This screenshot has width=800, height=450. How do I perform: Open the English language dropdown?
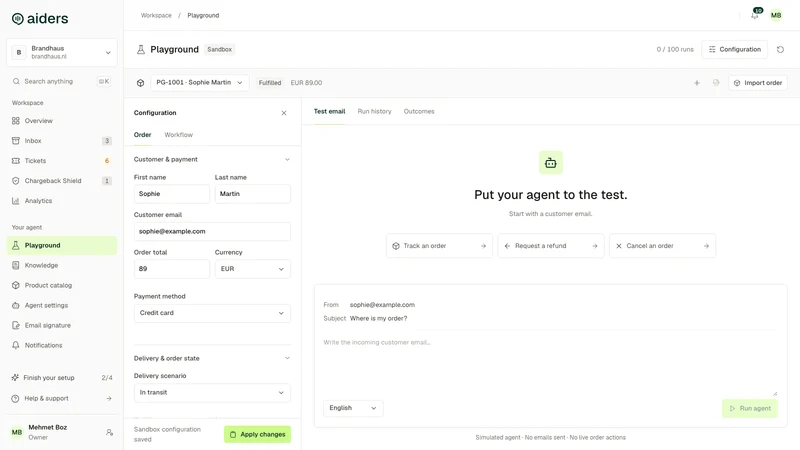click(x=353, y=408)
